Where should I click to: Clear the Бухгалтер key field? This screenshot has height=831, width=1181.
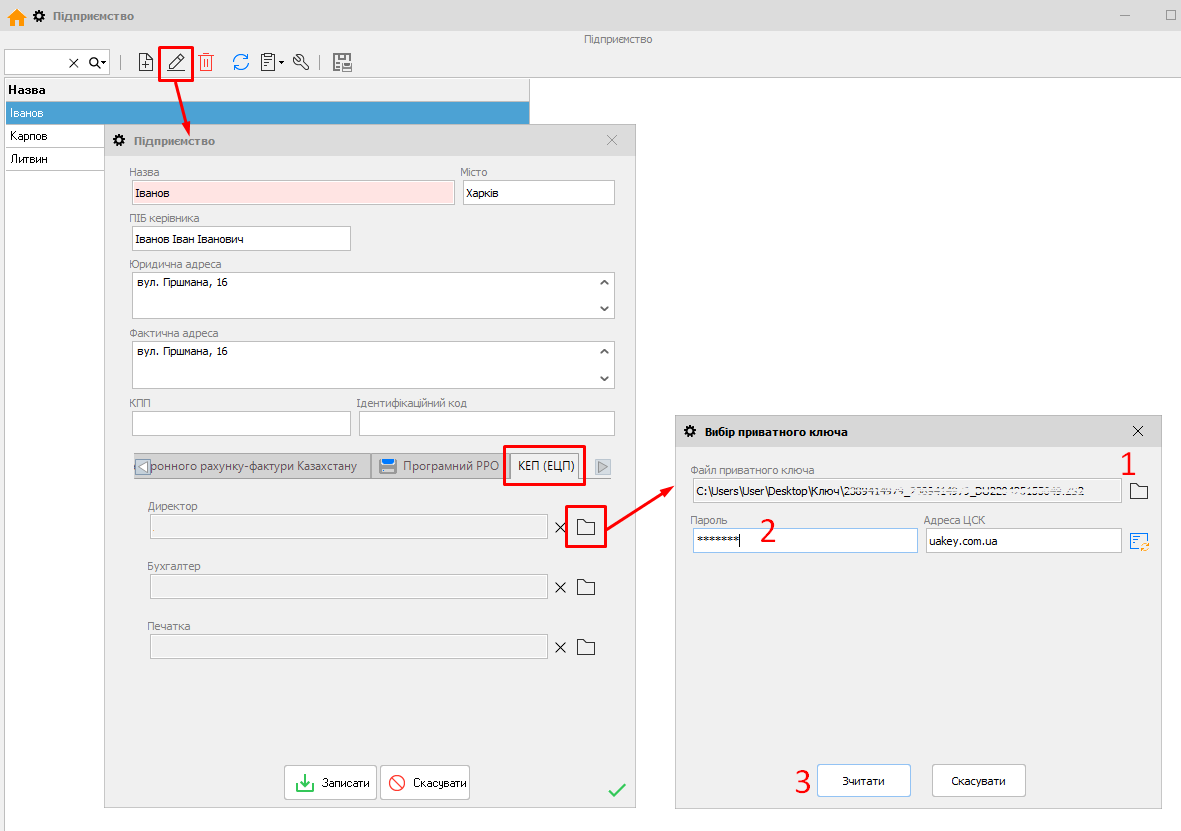pos(560,588)
